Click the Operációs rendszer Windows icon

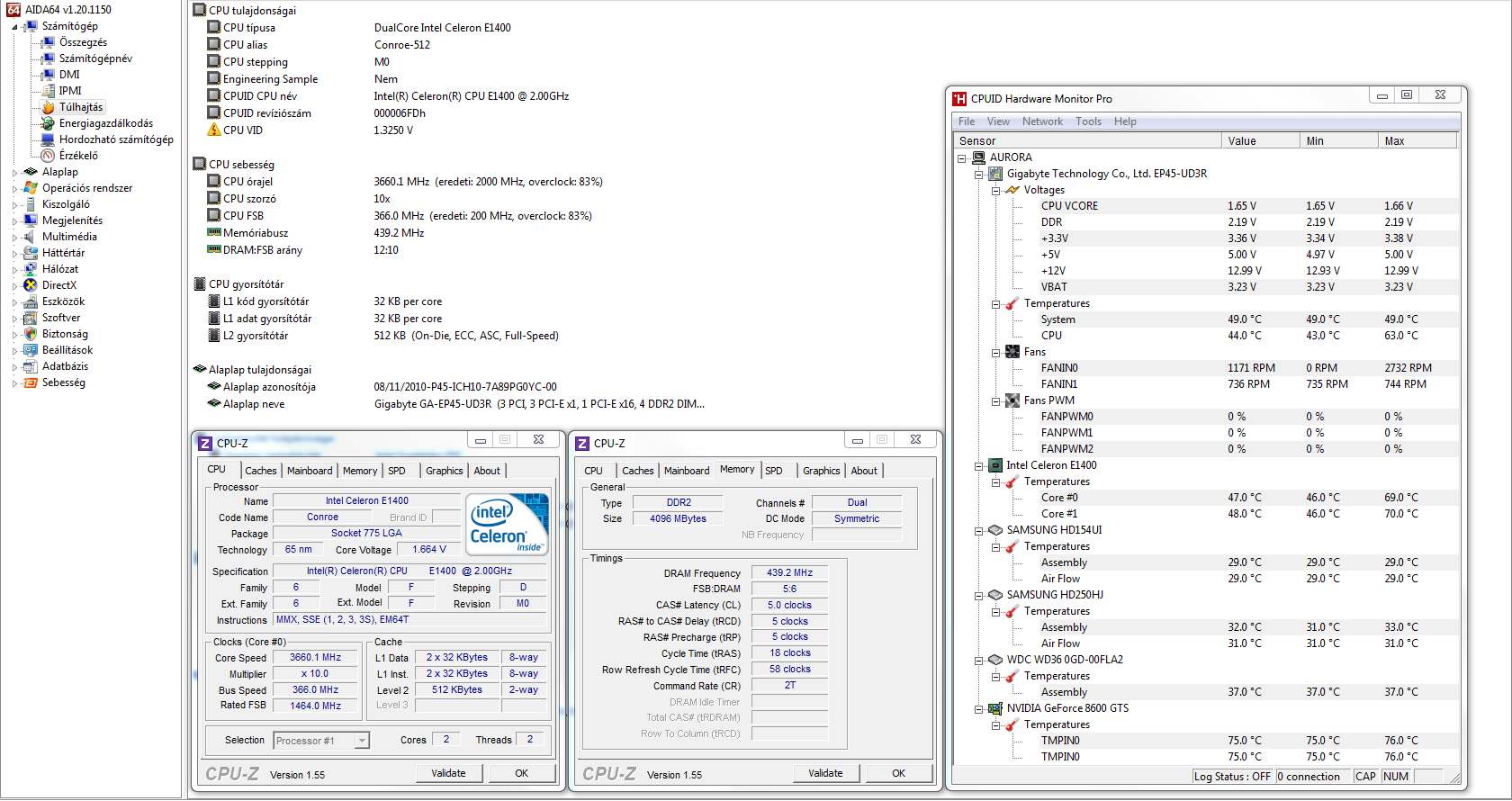(31, 188)
